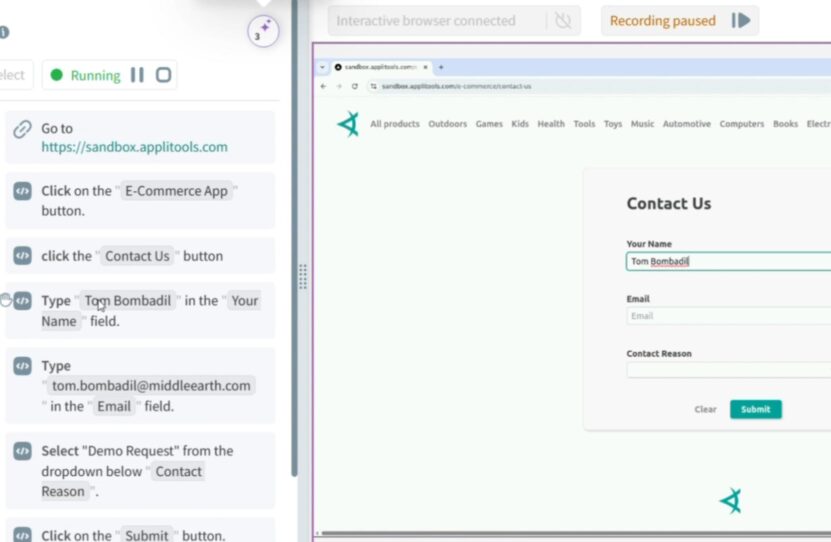The width and height of the screenshot is (831, 542).
Task: Select the E-Commerce App click step
Action: coord(140,200)
